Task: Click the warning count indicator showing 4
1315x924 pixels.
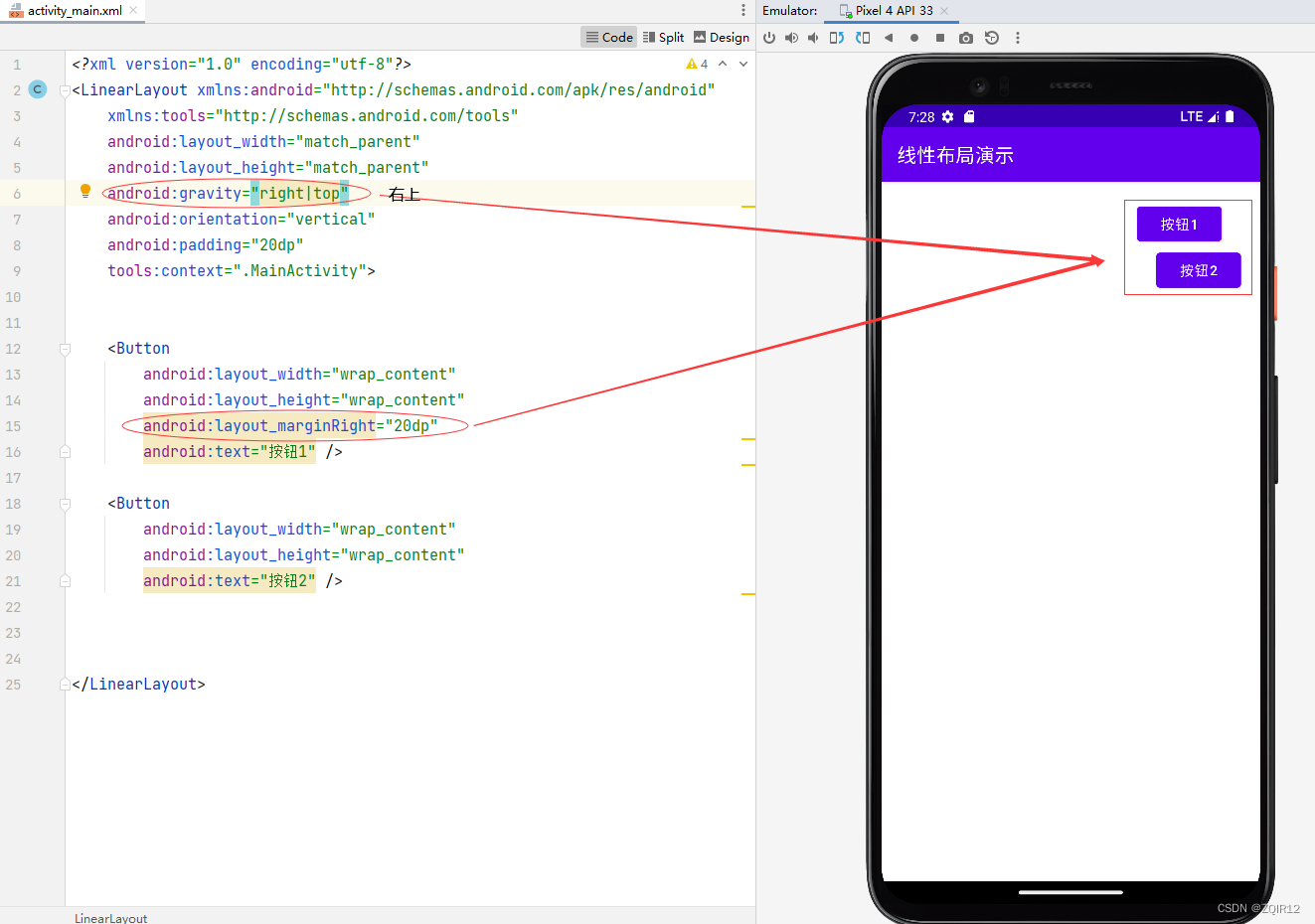Action: [x=697, y=64]
